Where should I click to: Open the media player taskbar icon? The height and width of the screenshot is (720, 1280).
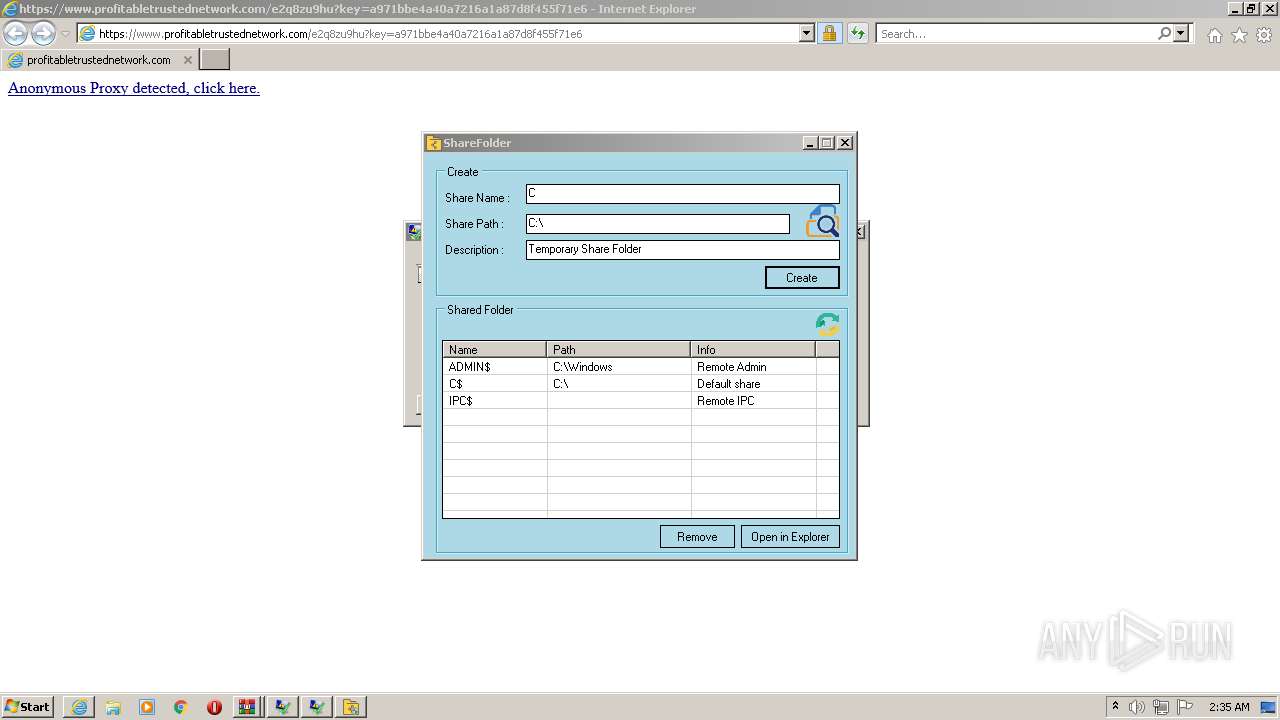(x=147, y=707)
